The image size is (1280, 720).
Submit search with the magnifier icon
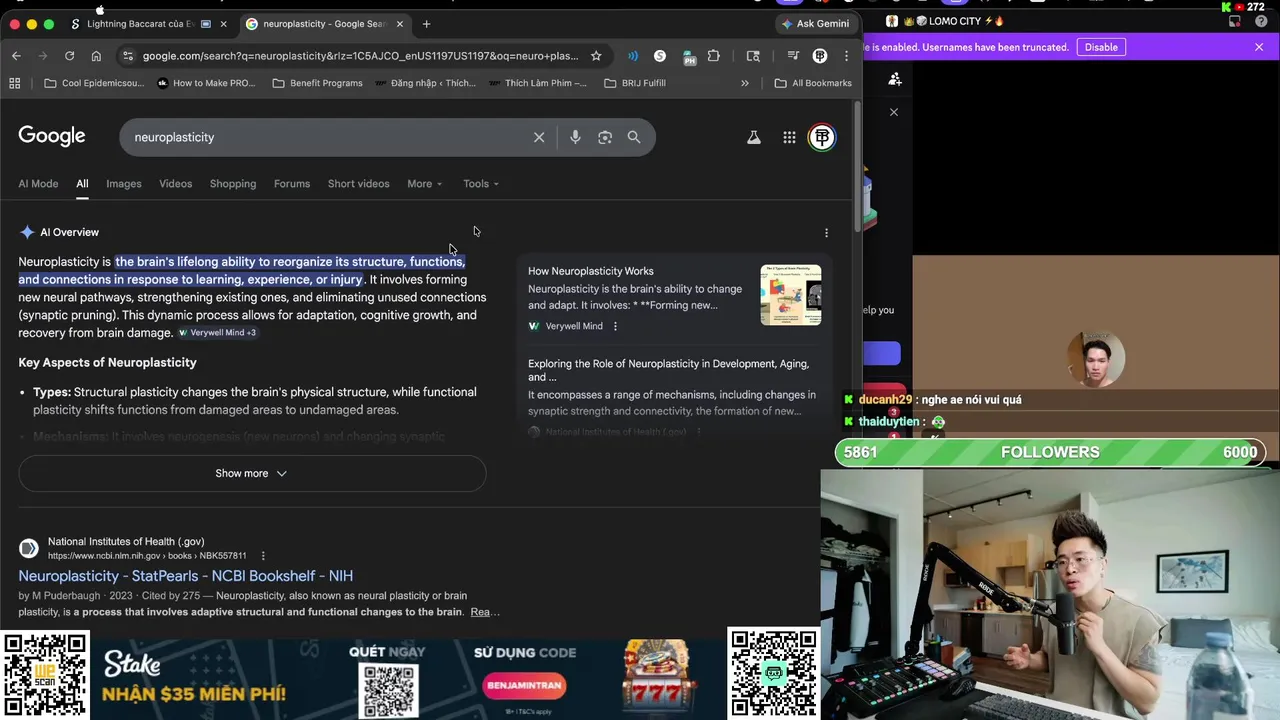coord(634,137)
